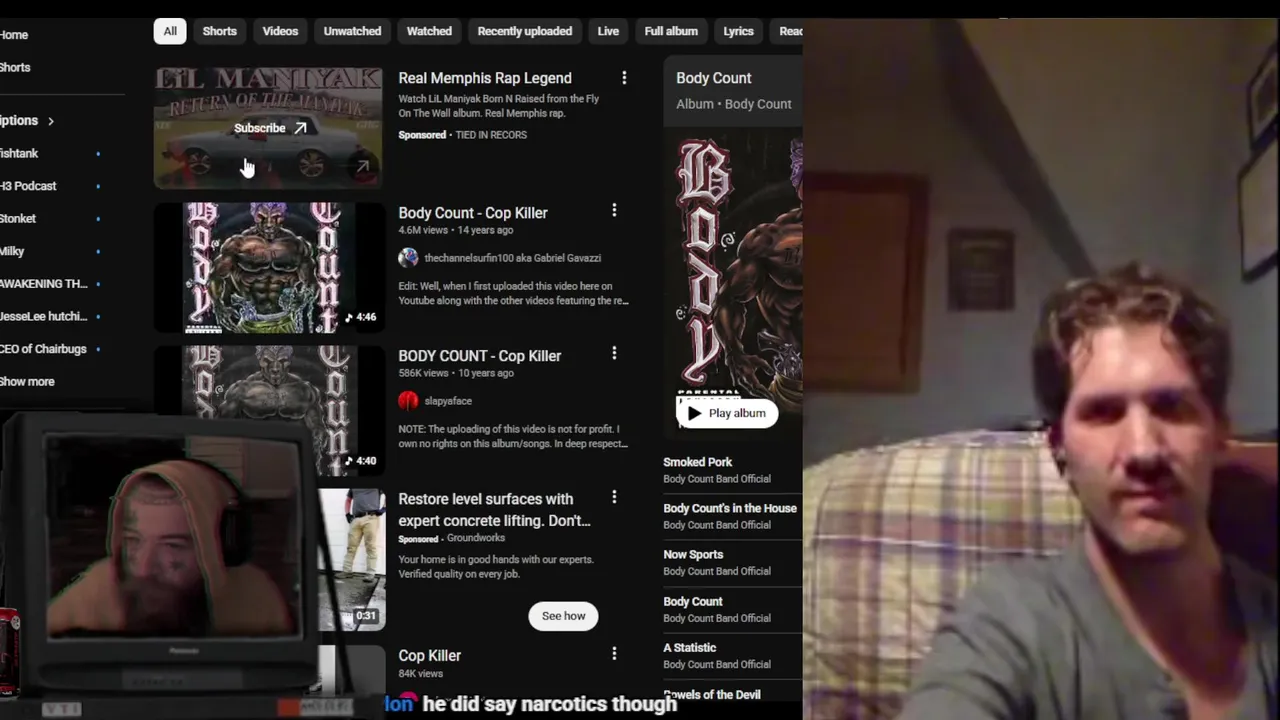
Task: Open the Restore level surfaces ad title
Action: pyautogui.click(x=495, y=510)
